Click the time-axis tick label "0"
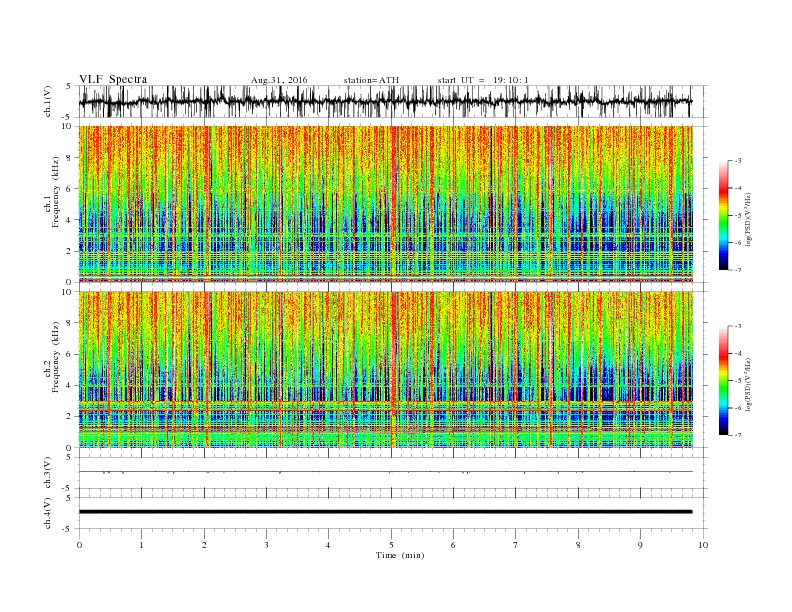This screenshot has height=612, width=792. [79, 545]
